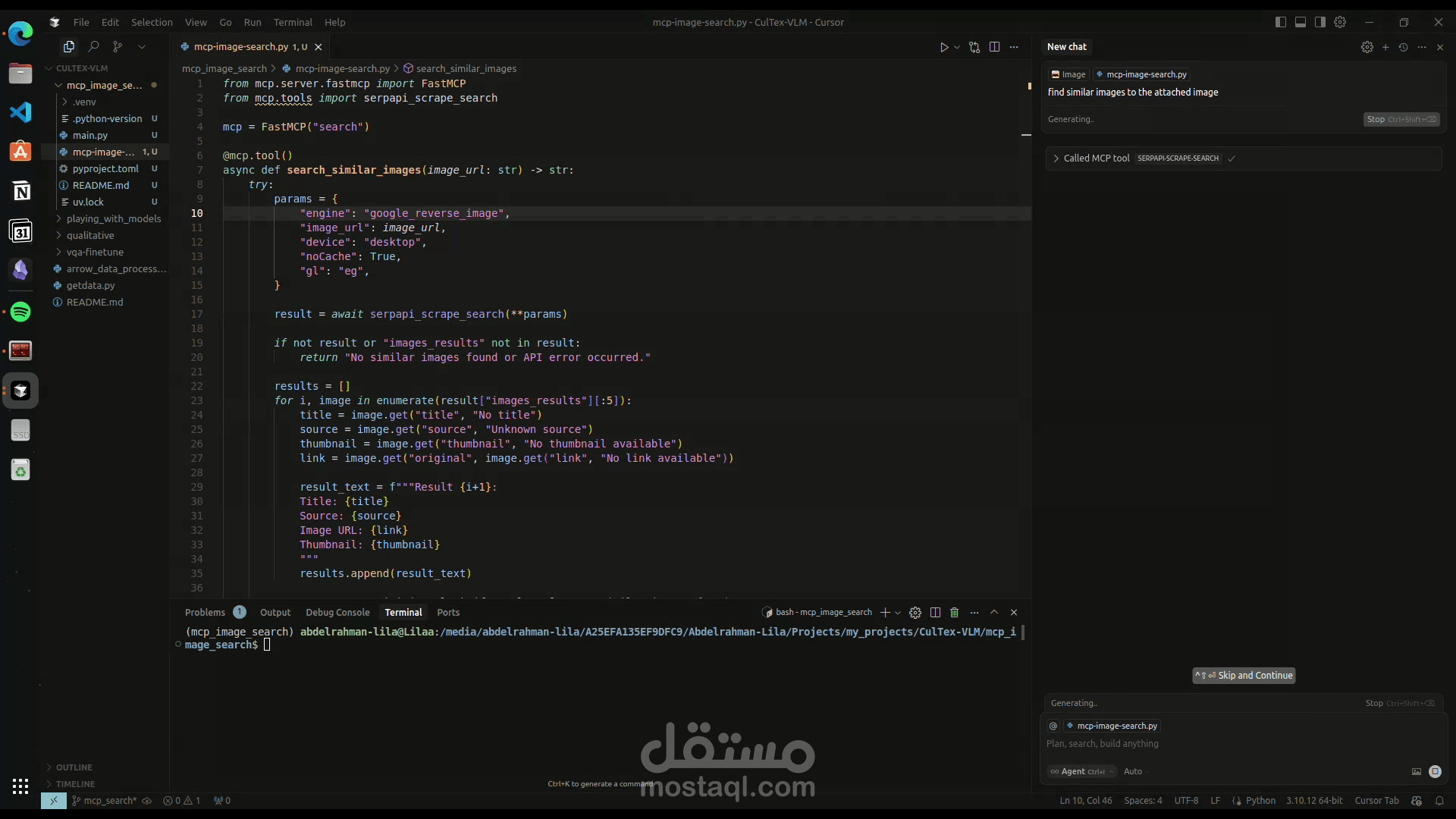The height and width of the screenshot is (819, 1456).
Task: Show chat history in AI panel
Action: click(1404, 47)
